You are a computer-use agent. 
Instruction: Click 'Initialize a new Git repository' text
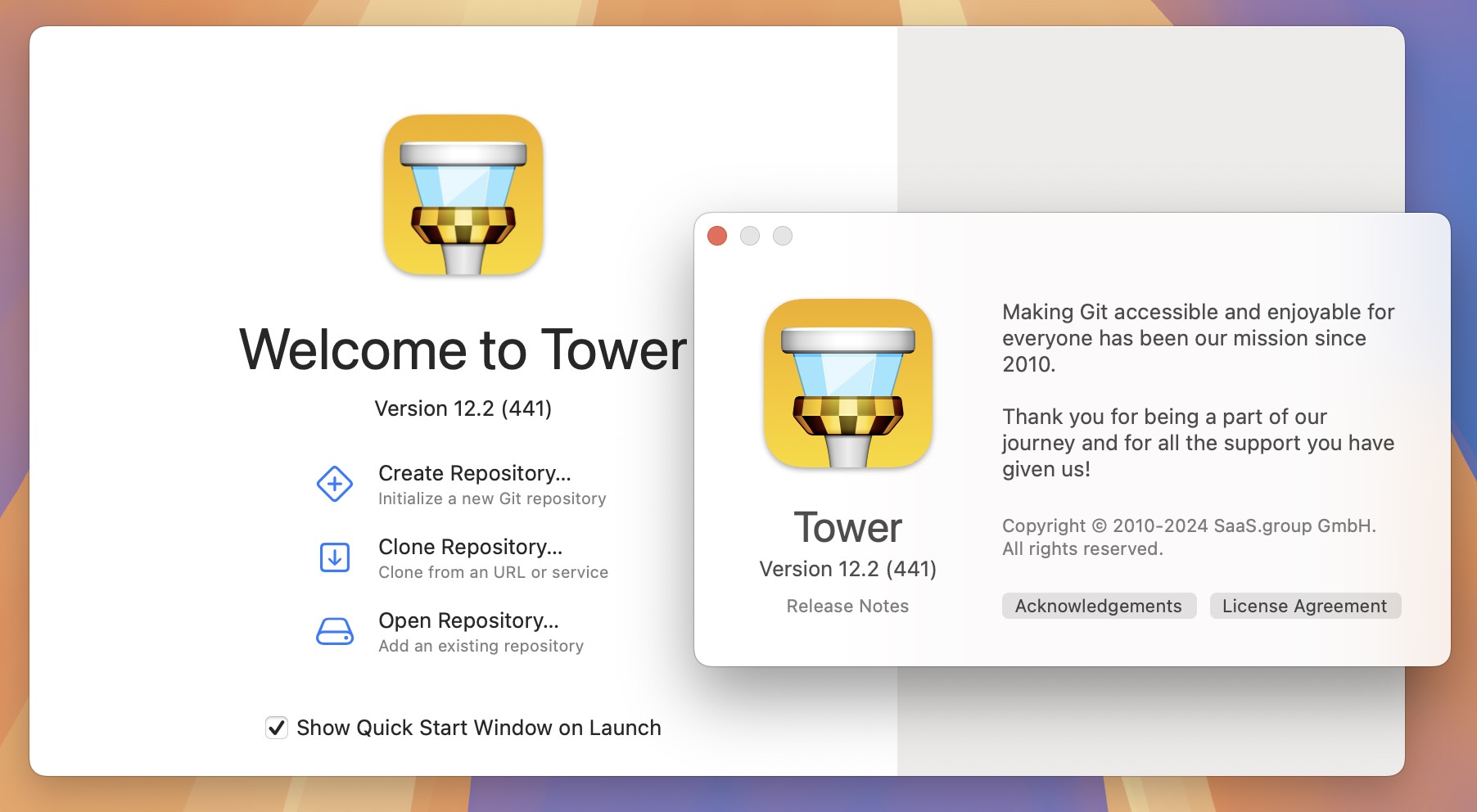[492, 498]
